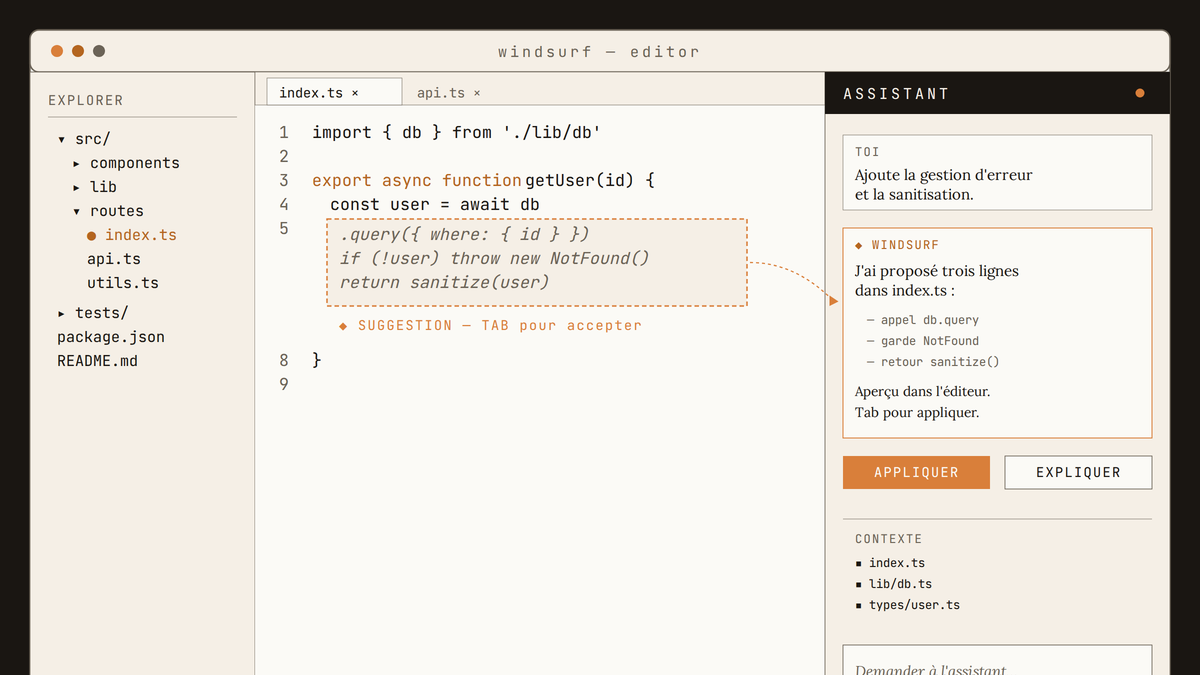Click the 'windsurf — editor' window title
This screenshot has height=675, width=1200.
pyautogui.click(x=599, y=52)
